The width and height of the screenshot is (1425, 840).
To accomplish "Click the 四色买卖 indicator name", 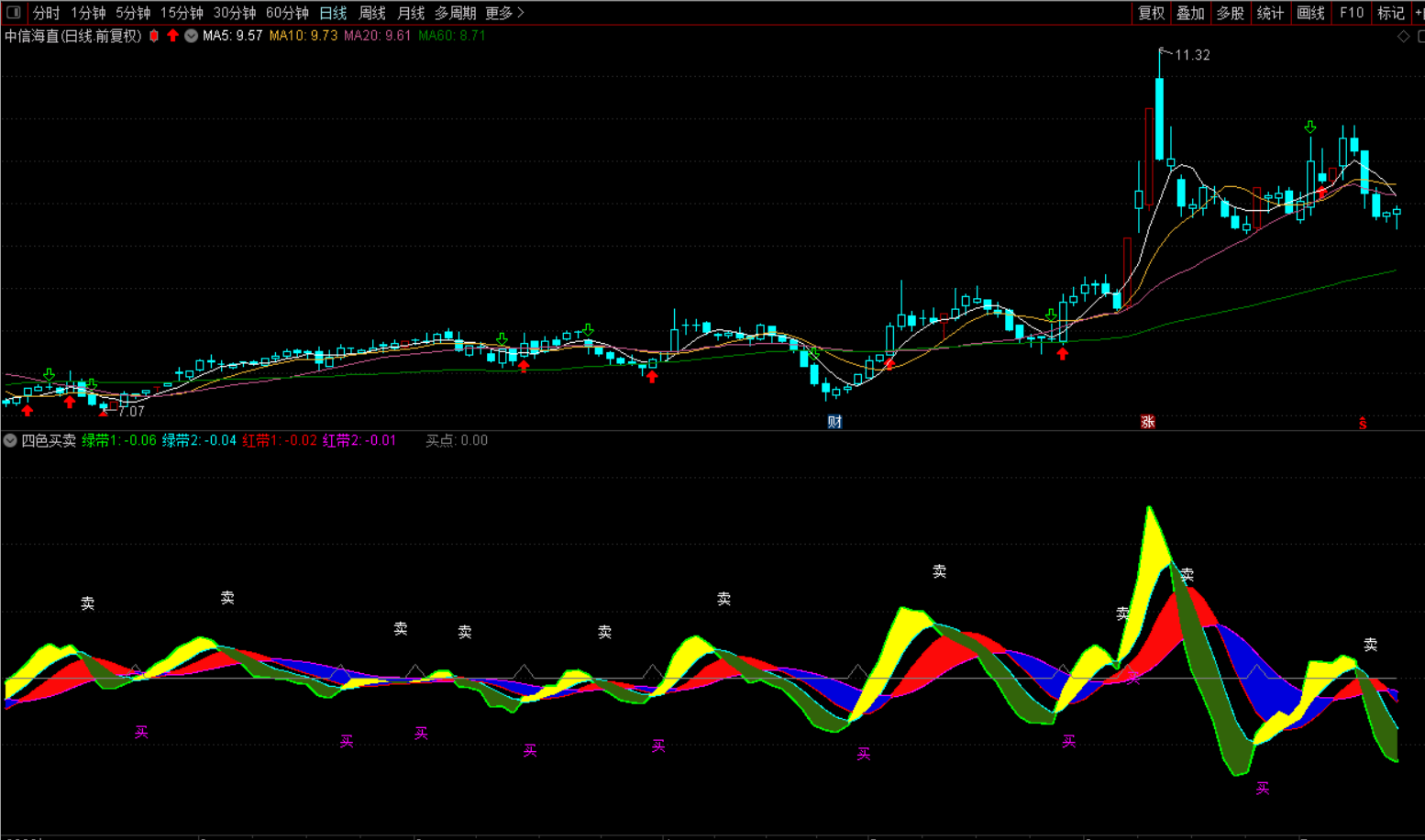I will pos(49,440).
